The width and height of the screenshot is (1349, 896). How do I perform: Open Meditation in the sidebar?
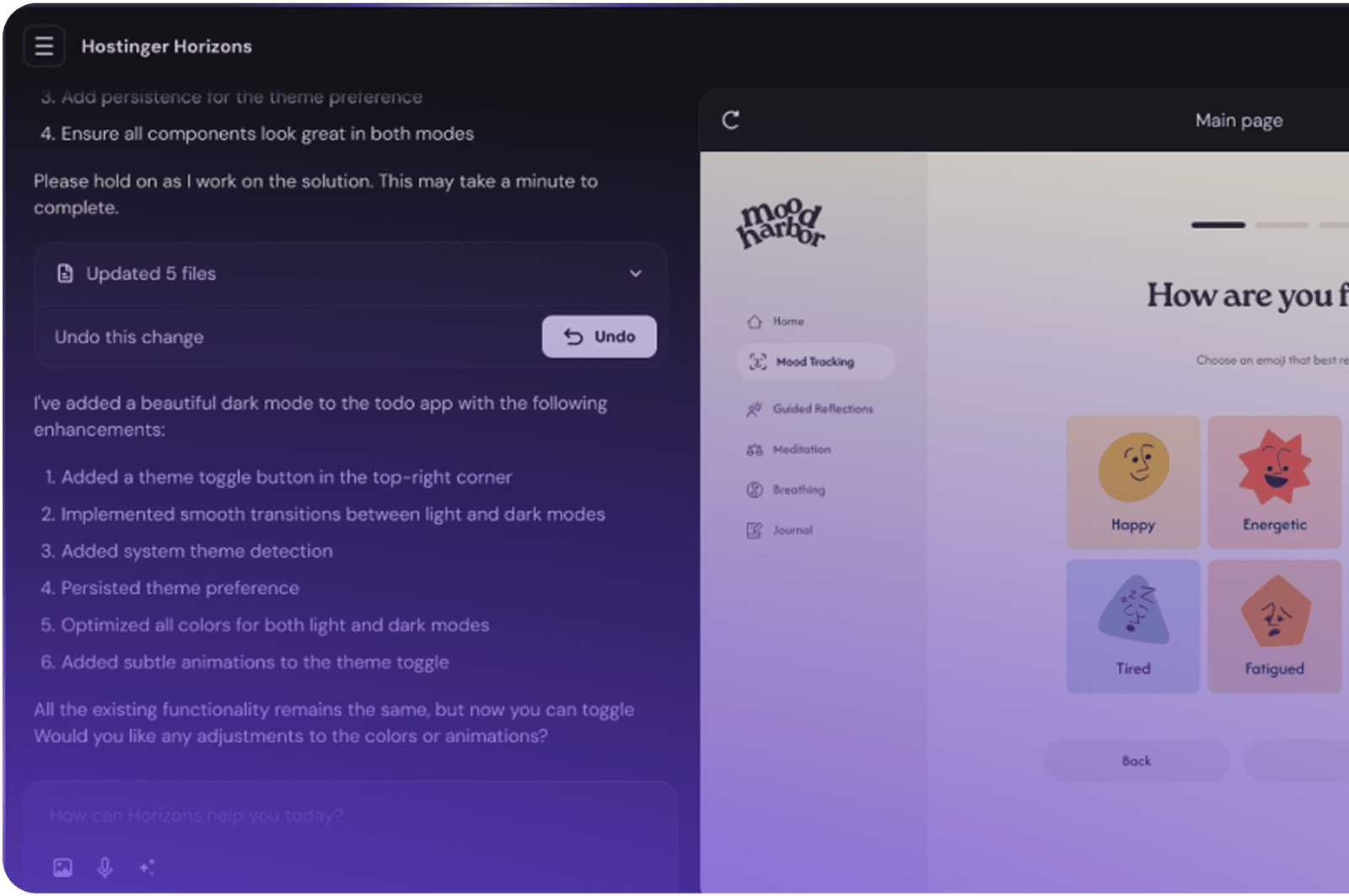tap(789, 449)
